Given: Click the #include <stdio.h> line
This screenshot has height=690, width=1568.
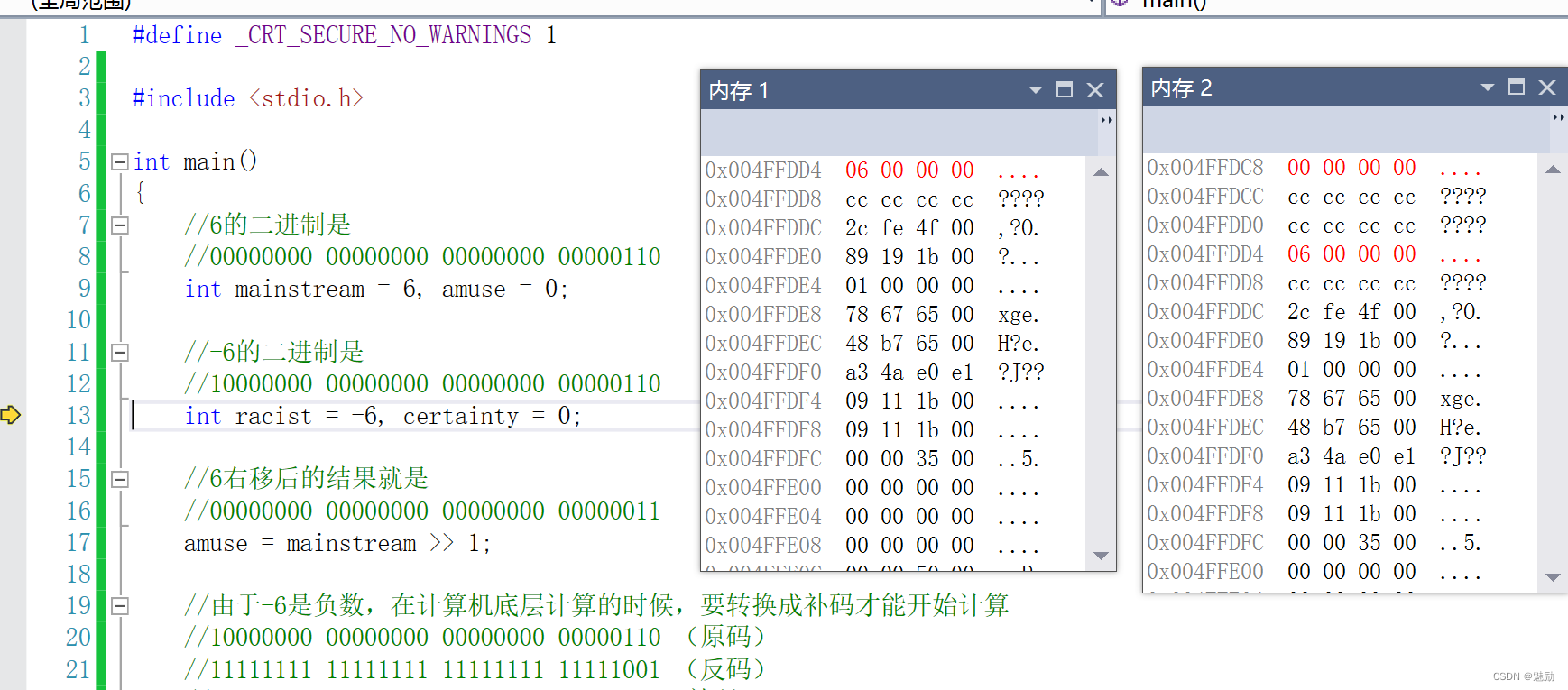Looking at the screenshot, I should [x=248, y=98].
